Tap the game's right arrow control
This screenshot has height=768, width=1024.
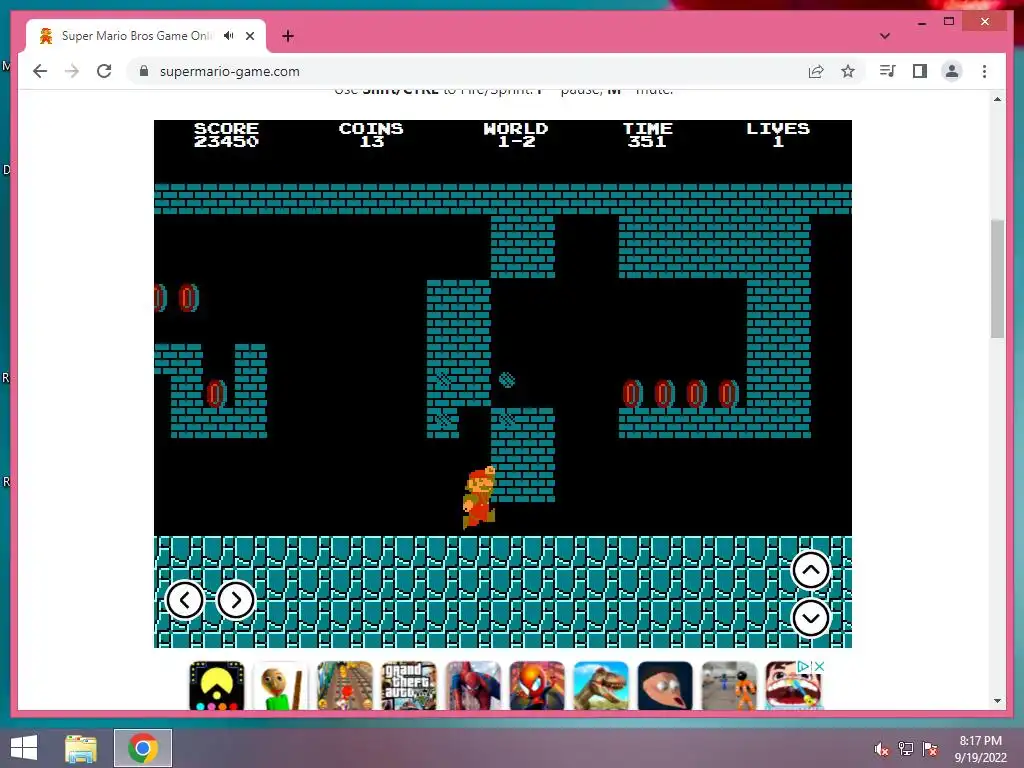pyautogui.click(x=236, y=600)
